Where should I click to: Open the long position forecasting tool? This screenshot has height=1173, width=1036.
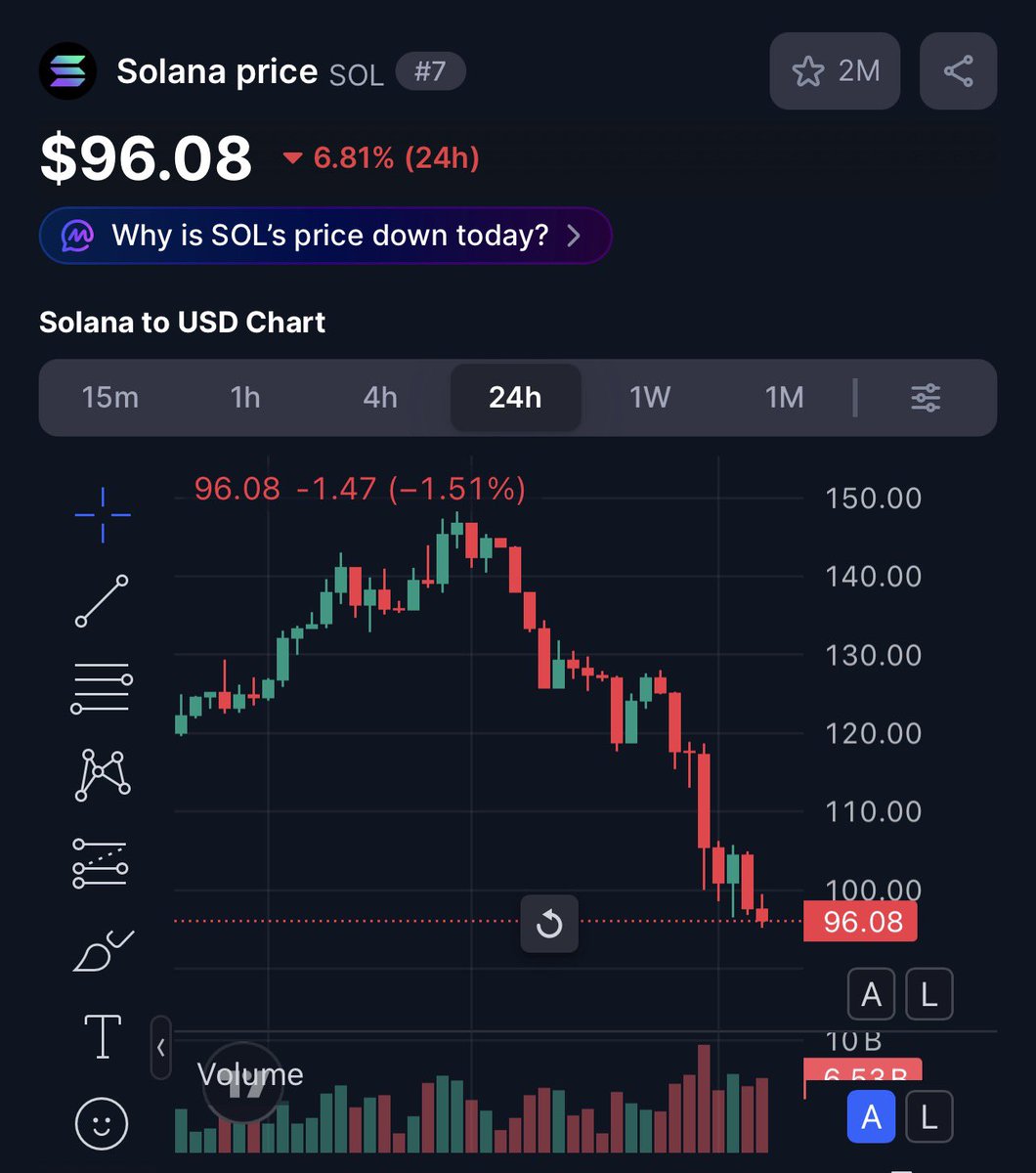pos(102,863)
